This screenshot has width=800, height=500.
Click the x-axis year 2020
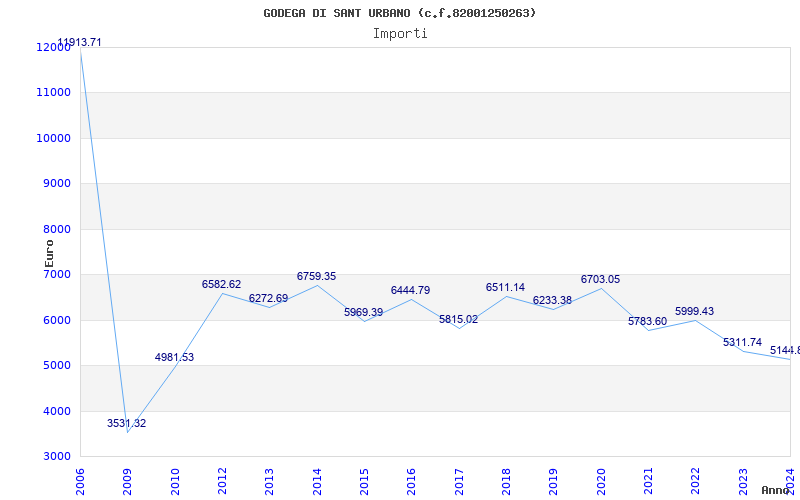(601, 482)
